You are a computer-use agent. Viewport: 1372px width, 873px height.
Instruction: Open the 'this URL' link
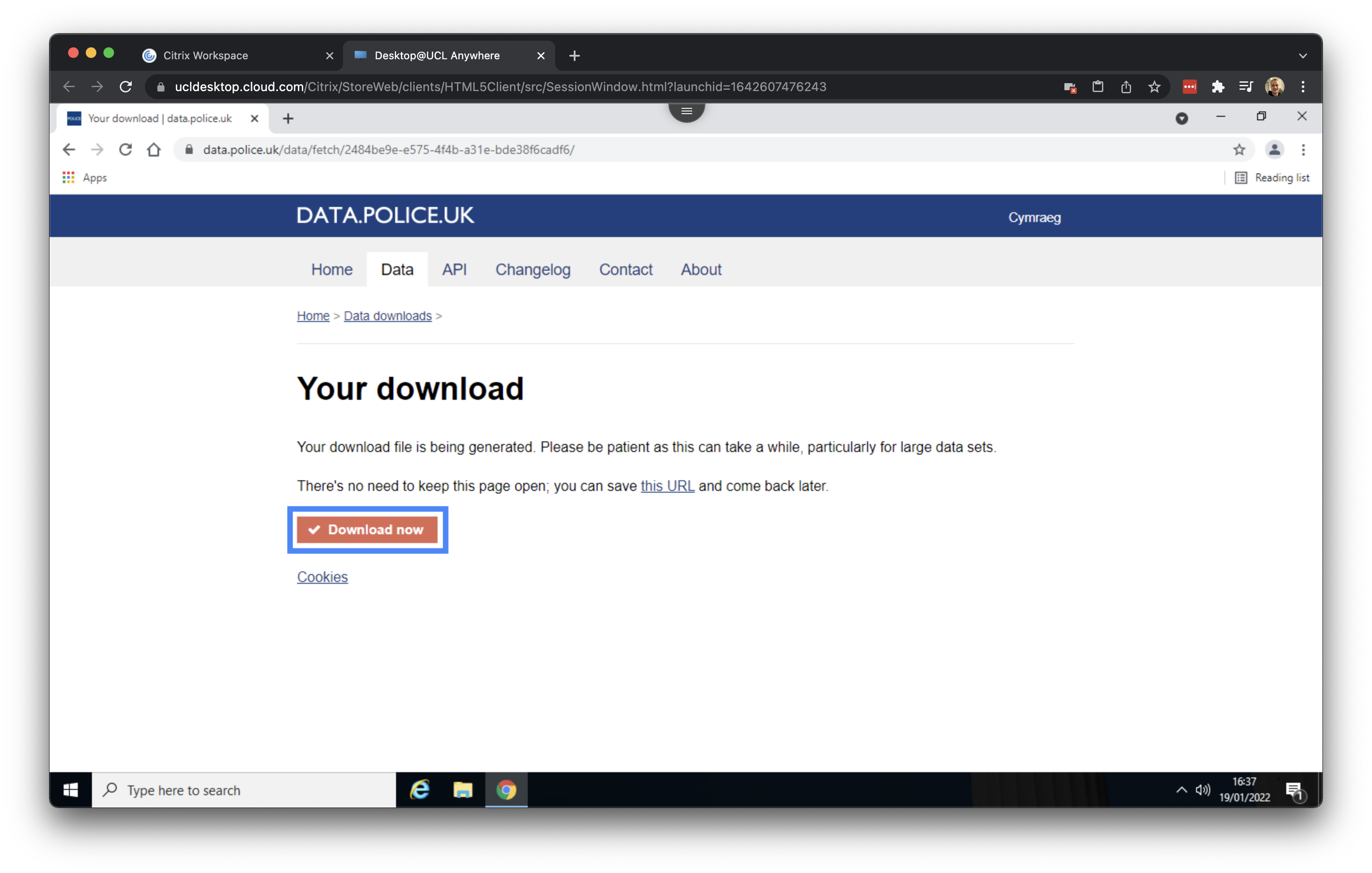[x=667, y=486]
